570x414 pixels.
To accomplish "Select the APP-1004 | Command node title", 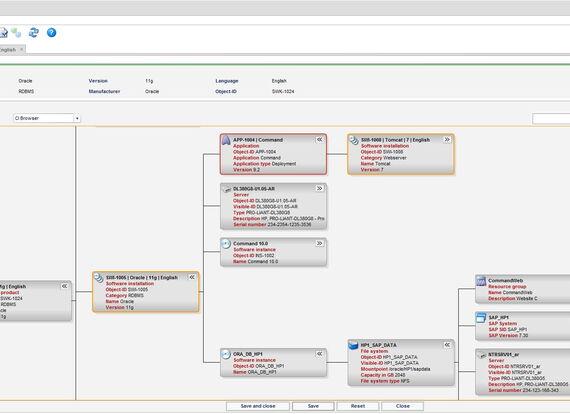I will (258, 140).
